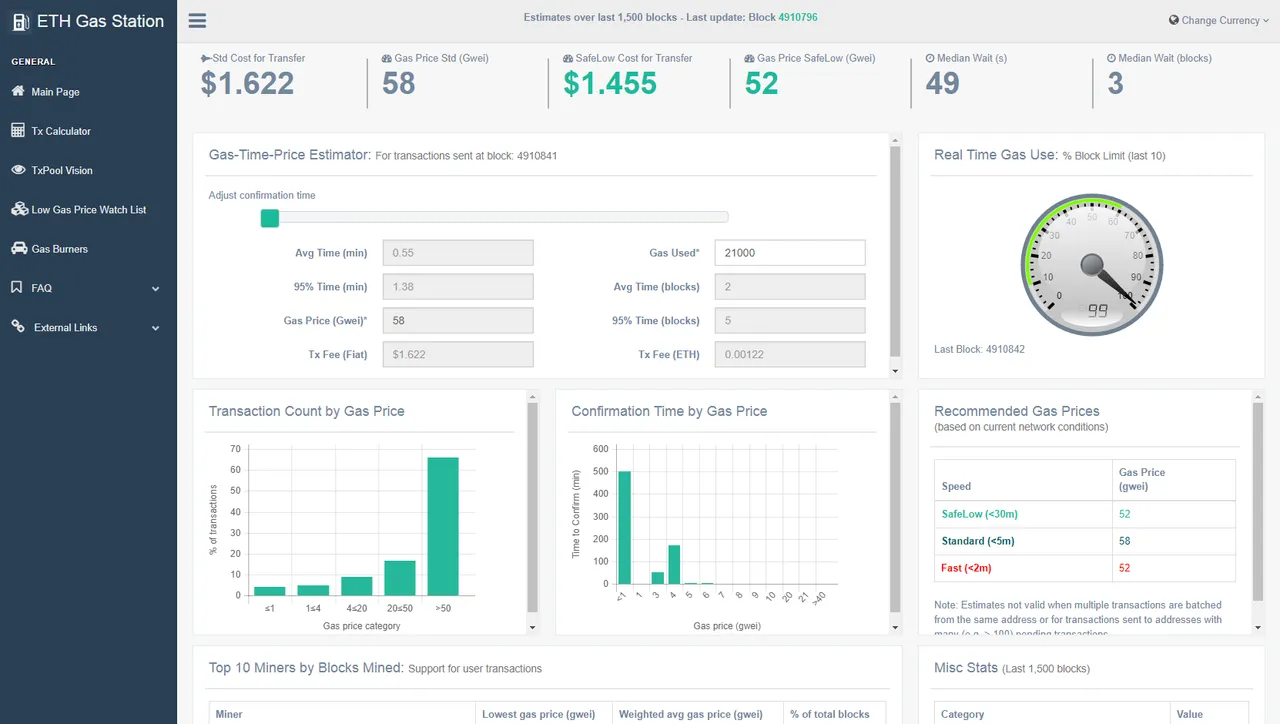Click the calculator icon beside Tx Calculator

[x=18, y=130]
